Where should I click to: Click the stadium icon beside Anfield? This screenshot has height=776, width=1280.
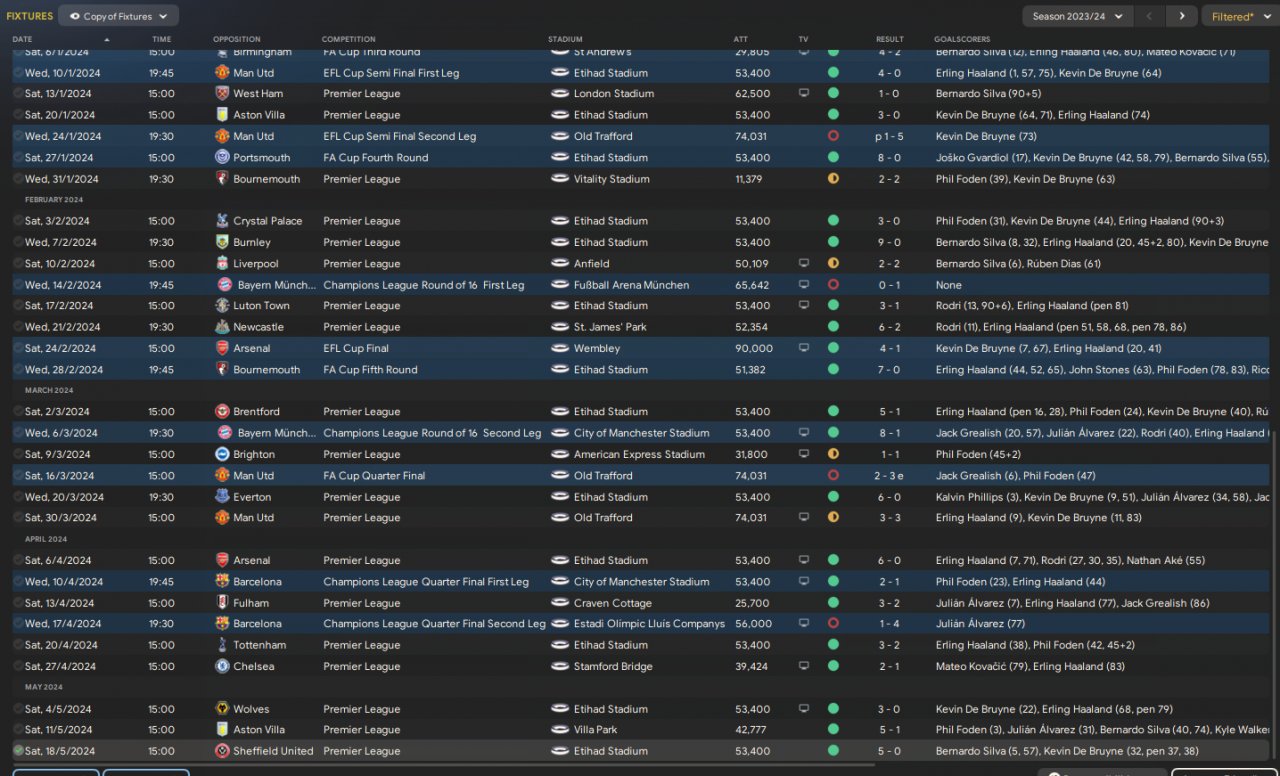[560, 264]
